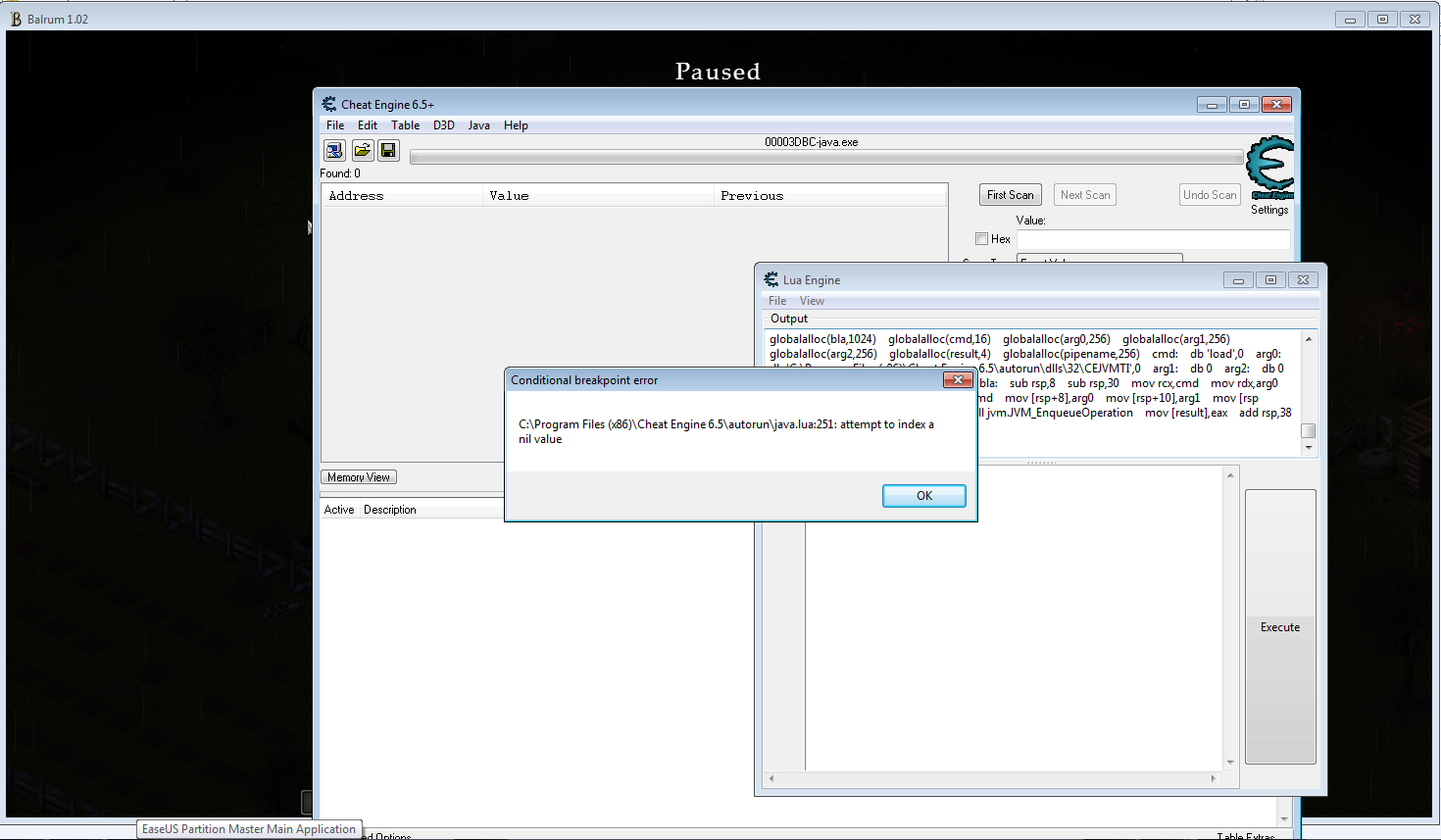
Task: Click the scan progress bar beside 00003DBC-java.exe
Action: pos(825,156)
